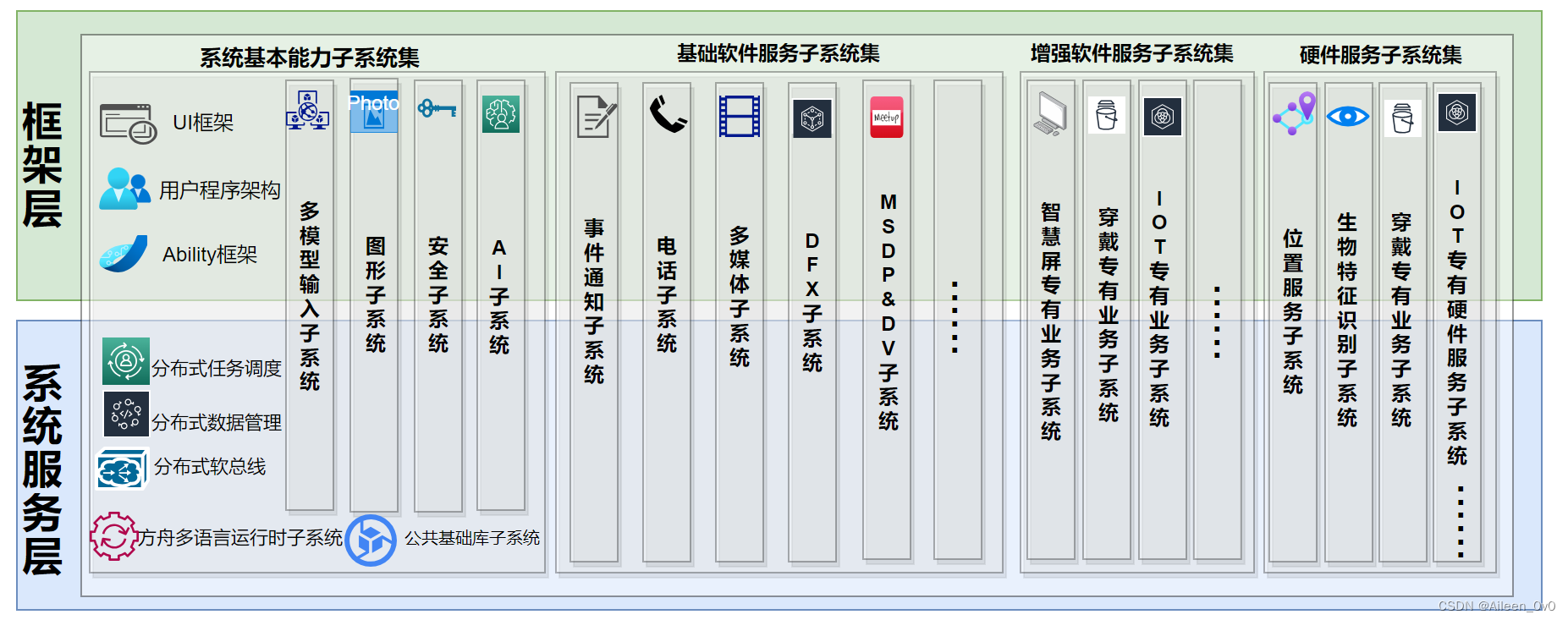Click the UI框架 text label
The image size is (1568, 620).
tap(203, 123)
